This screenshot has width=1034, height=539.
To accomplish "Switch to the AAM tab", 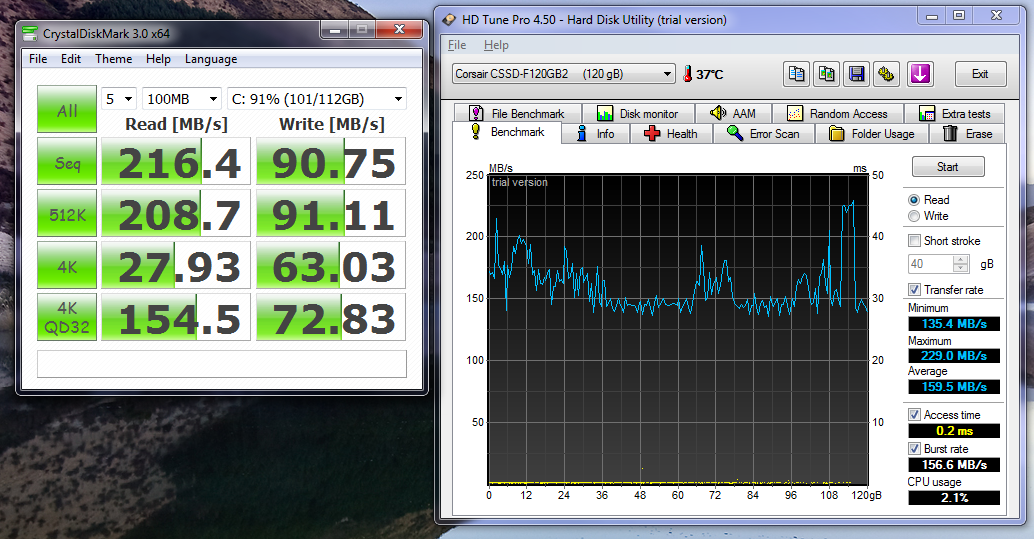I will coord(733,113).
